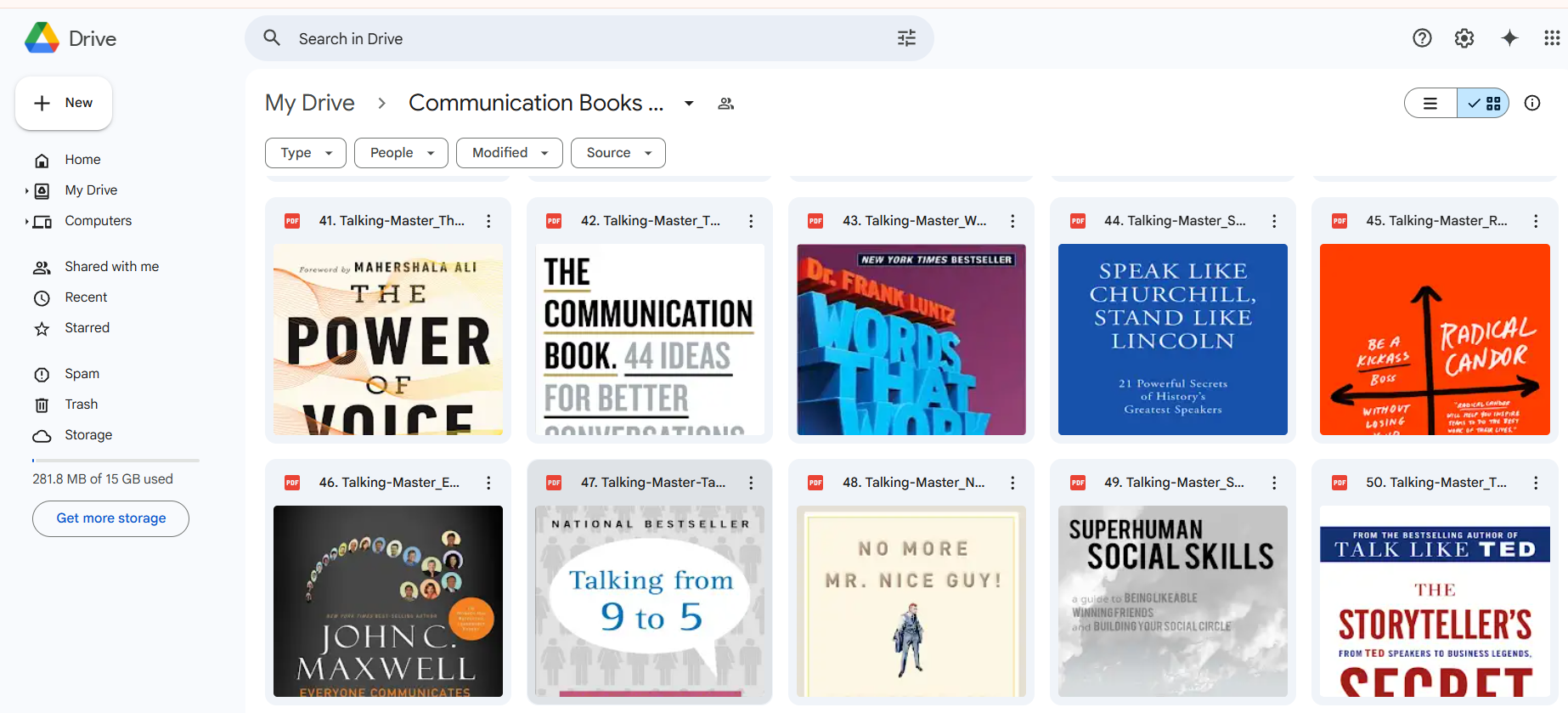The height and width of the screenshot is (713, 1568).
Task: Click Get more storage button
Action: [110, 518]
